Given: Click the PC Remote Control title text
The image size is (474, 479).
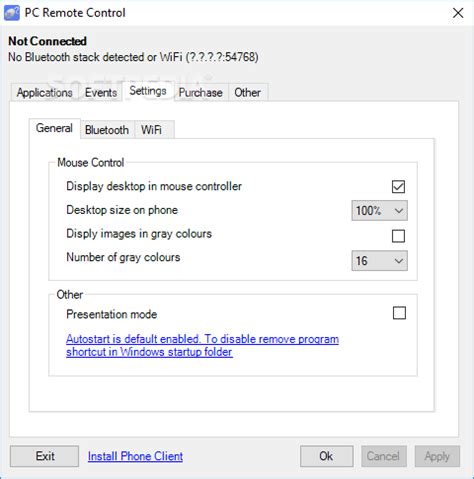Looking at the screenshot, I should point(75,13).
